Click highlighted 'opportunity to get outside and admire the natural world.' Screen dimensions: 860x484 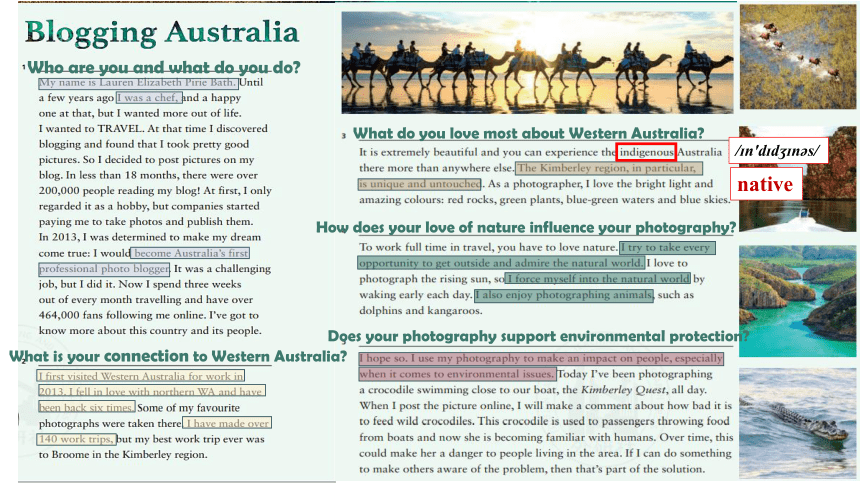(x=501, y=263)
